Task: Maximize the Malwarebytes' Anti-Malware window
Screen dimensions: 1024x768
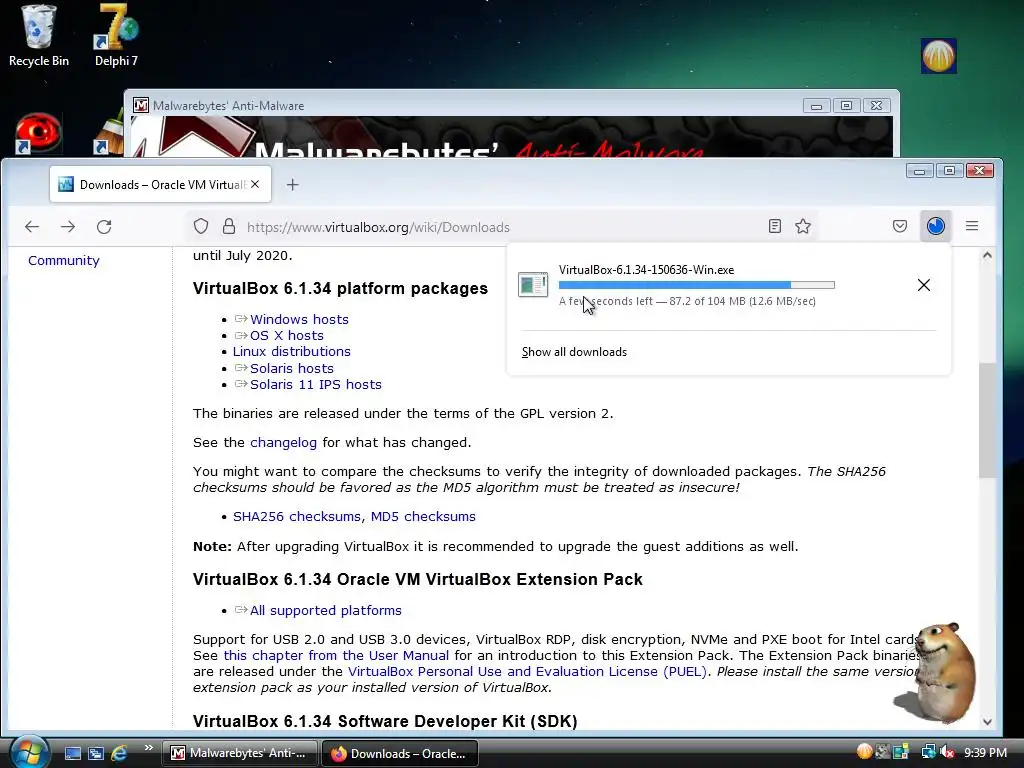Action: 846,105
